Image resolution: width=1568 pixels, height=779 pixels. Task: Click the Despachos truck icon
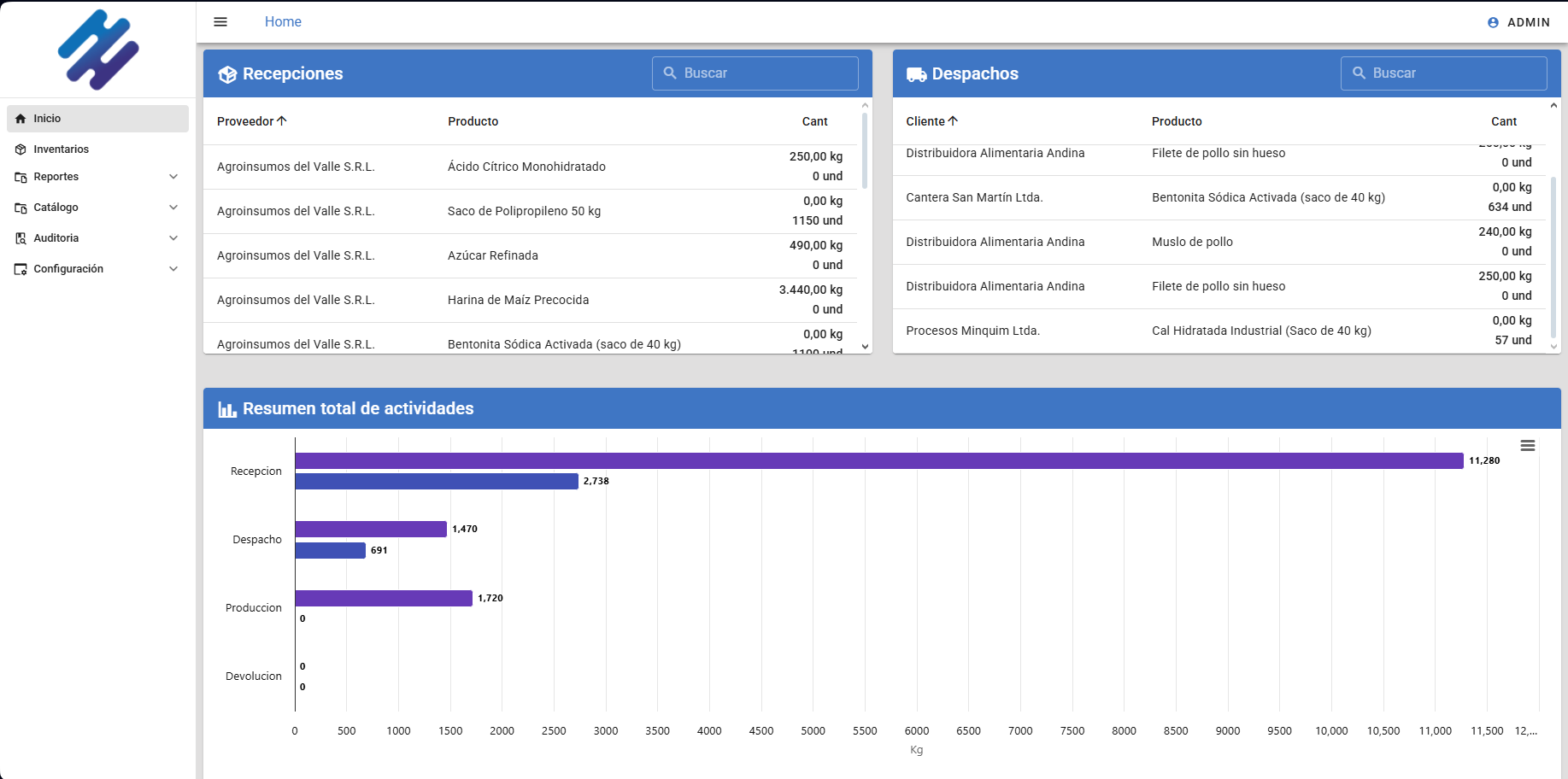916,74
